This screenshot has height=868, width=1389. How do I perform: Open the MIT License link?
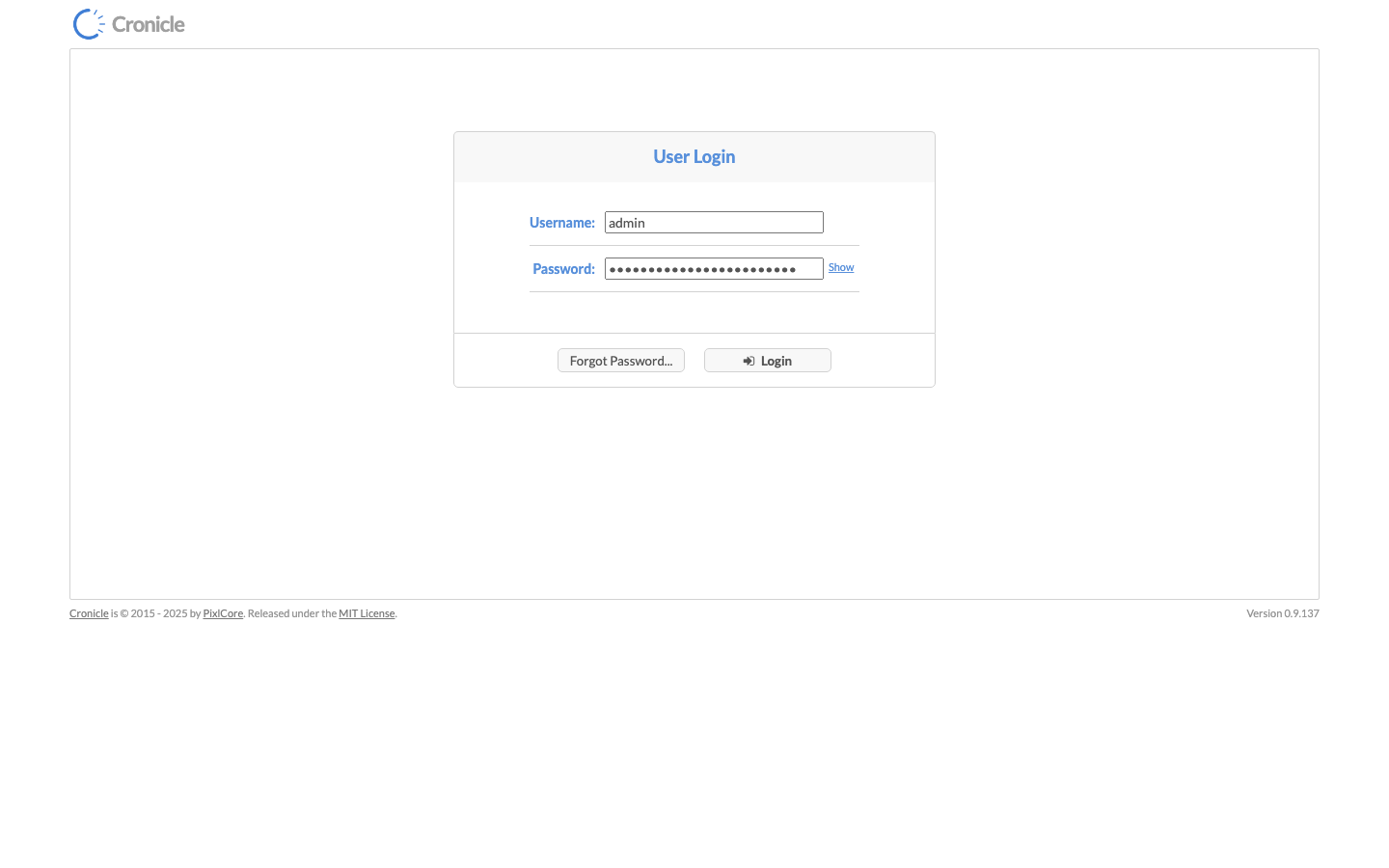pos(367,613)
